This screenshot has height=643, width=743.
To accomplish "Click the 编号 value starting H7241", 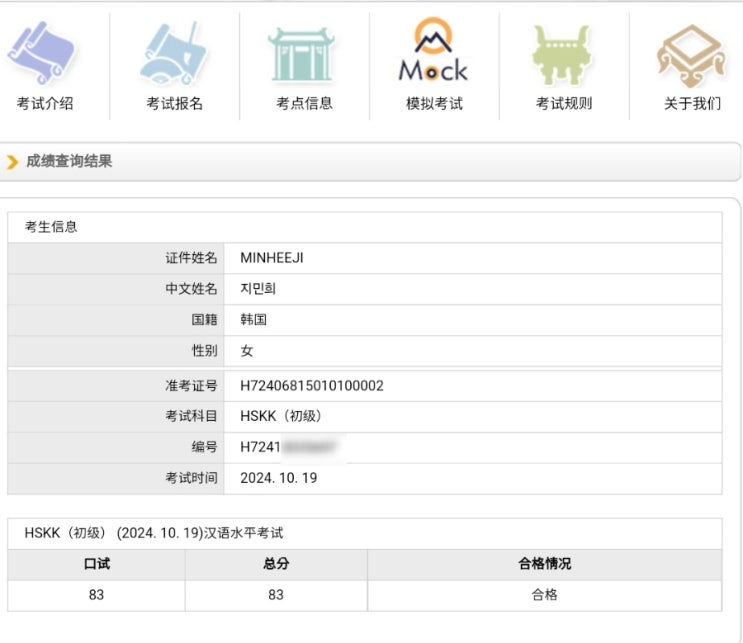I will (289, 447).
